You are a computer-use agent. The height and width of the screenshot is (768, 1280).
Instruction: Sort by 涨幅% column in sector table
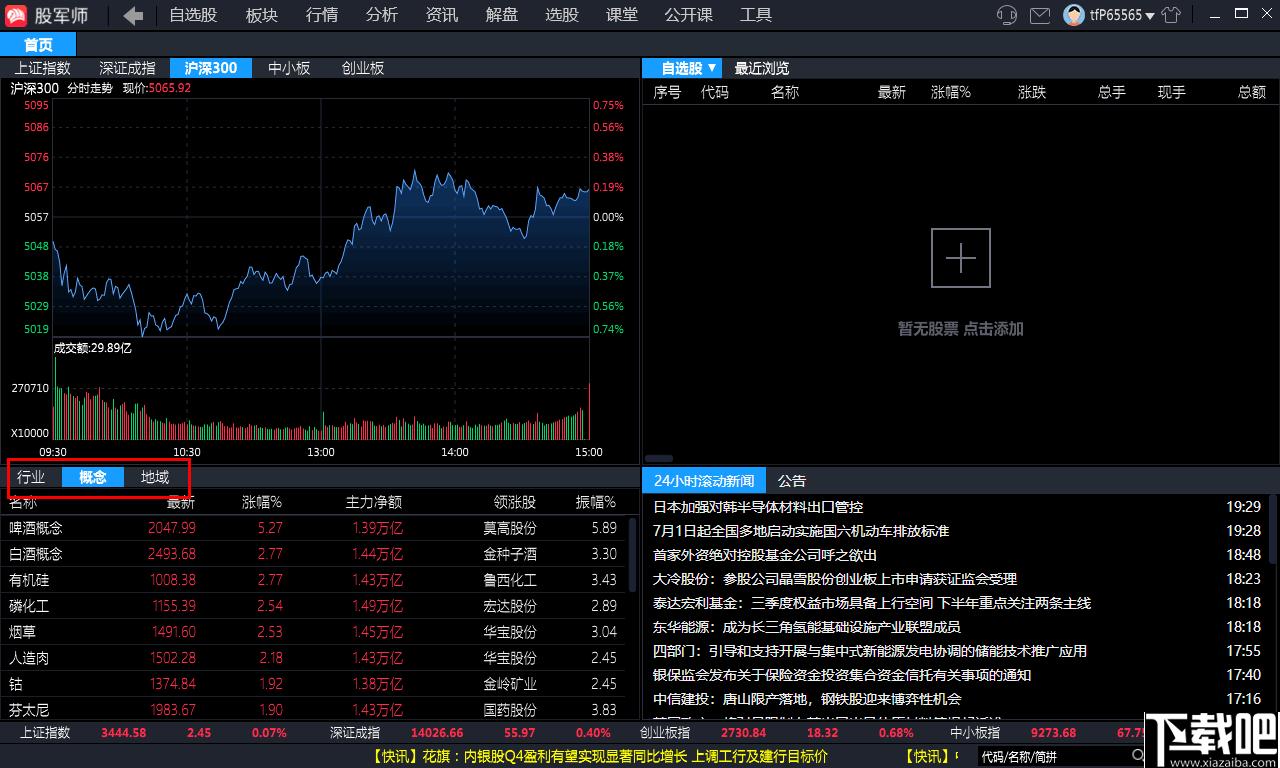[x=261, y=502]
